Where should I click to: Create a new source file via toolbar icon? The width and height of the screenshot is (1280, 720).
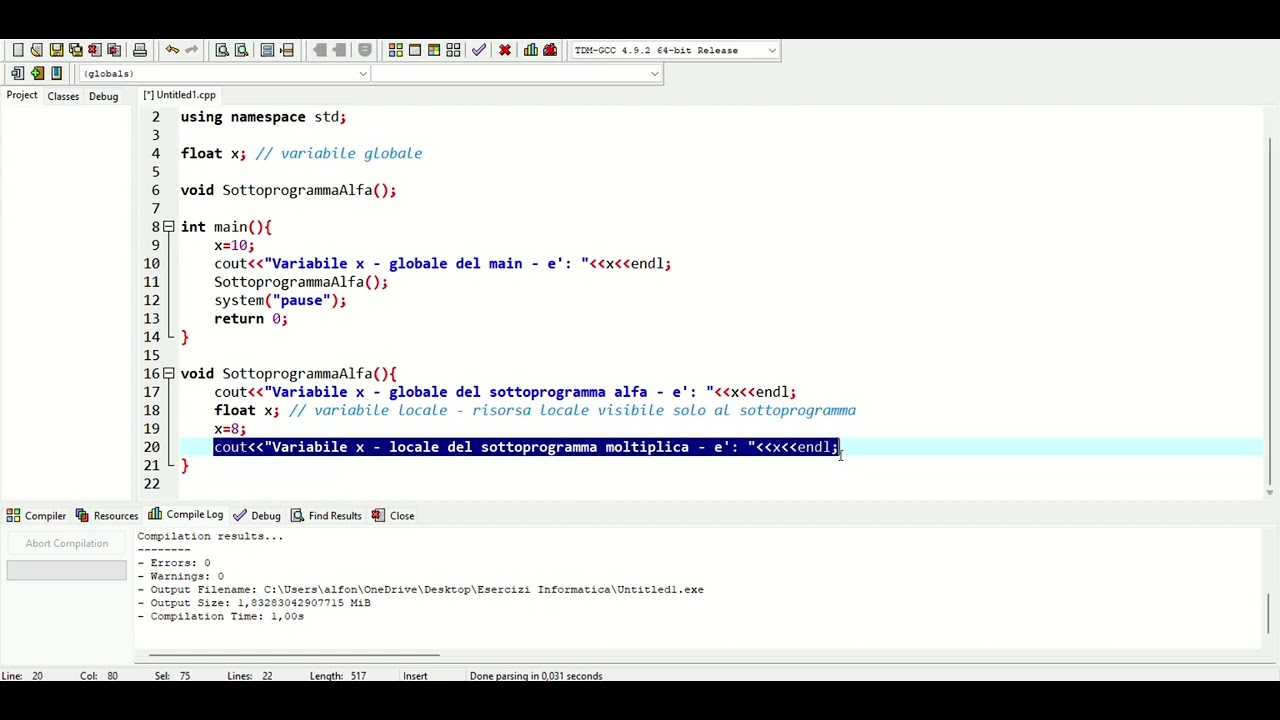tap(17, 50)
